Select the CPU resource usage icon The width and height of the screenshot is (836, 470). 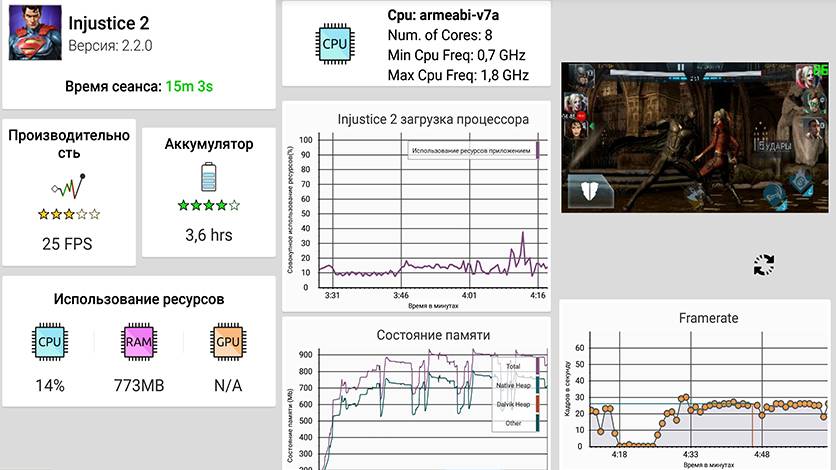[x=47, y=342]
